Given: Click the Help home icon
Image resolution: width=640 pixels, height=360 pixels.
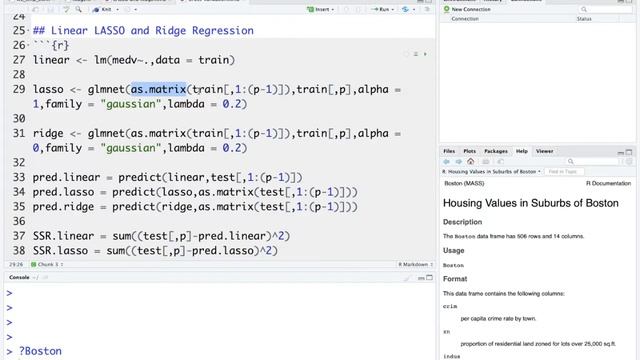Looking at the screenshot, I should pos(471,162).
